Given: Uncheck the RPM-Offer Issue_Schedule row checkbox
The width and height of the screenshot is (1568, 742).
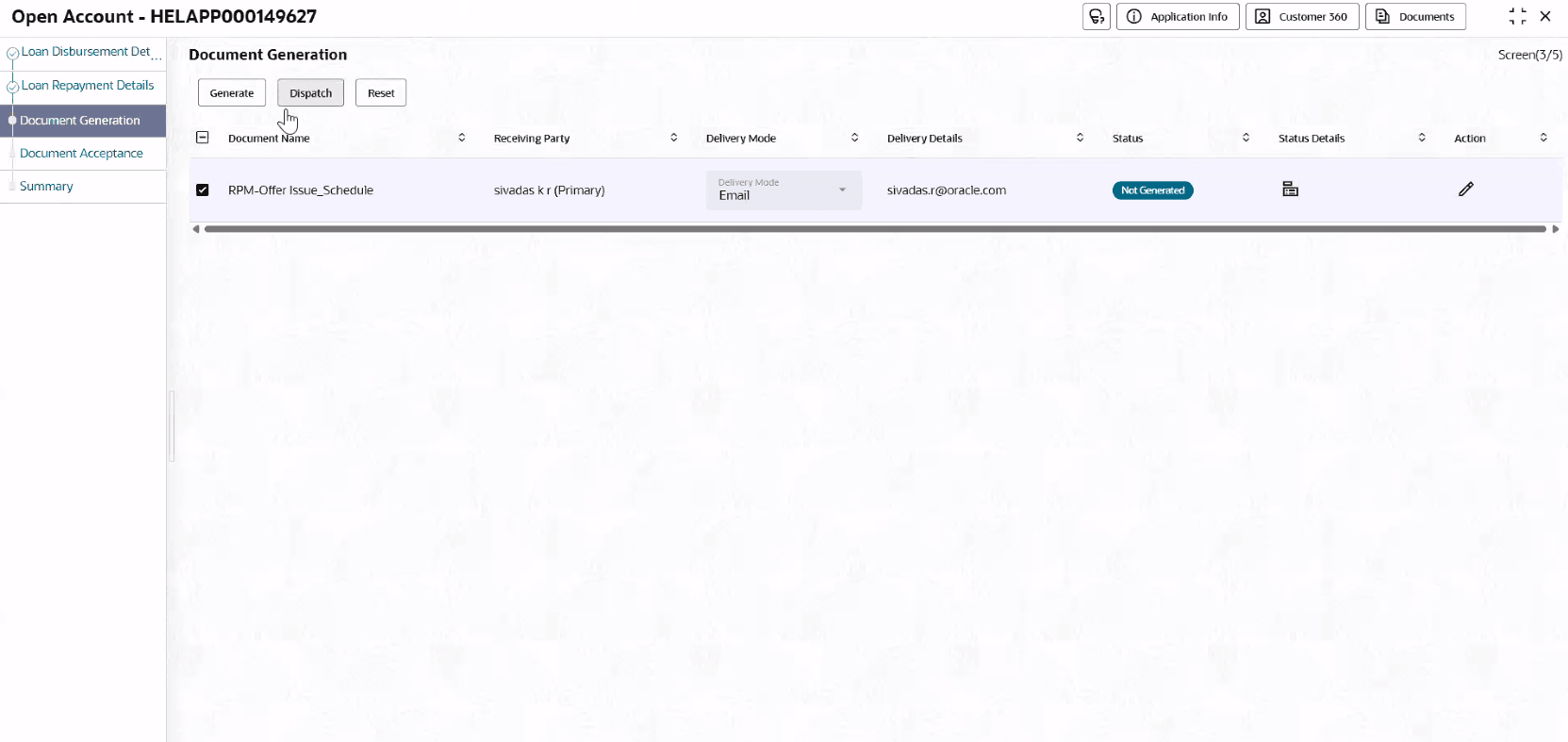Looking at the screenshot, I should click(202, 190).
